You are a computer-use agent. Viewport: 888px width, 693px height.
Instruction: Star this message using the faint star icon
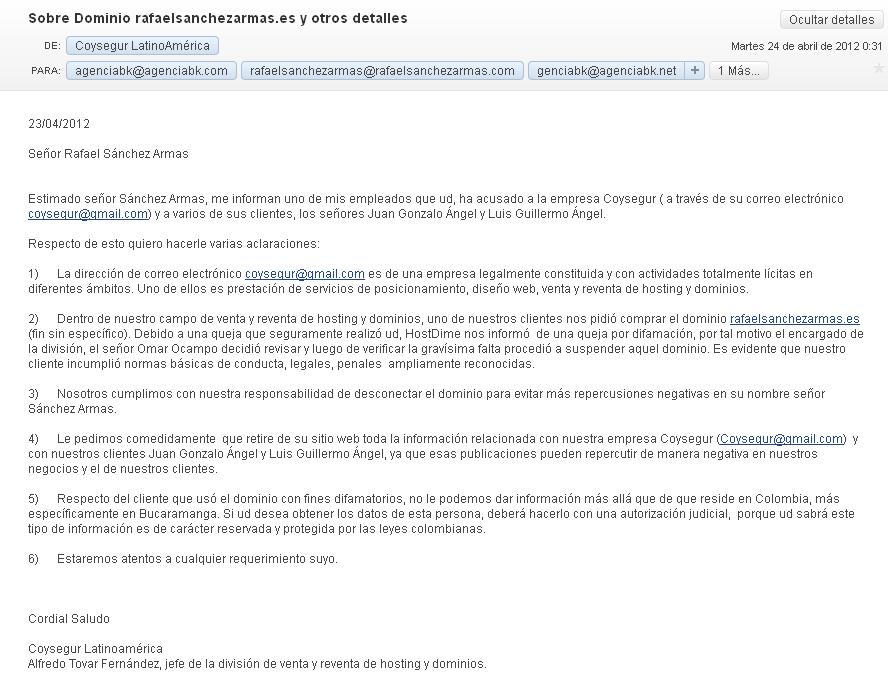[878, 69]
